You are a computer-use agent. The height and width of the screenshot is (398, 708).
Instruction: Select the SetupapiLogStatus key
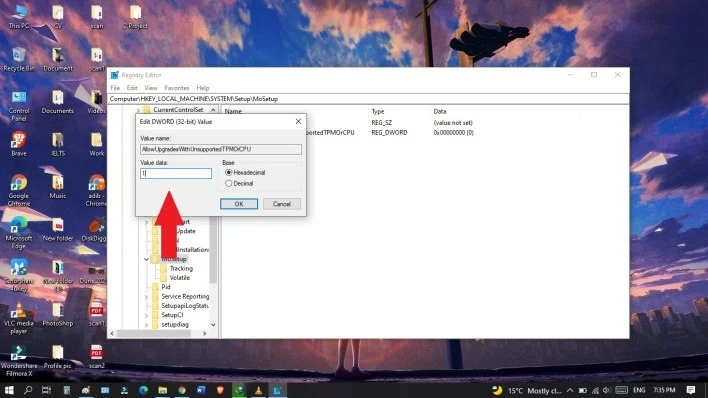pyautogui.click(x=185, y=306)
